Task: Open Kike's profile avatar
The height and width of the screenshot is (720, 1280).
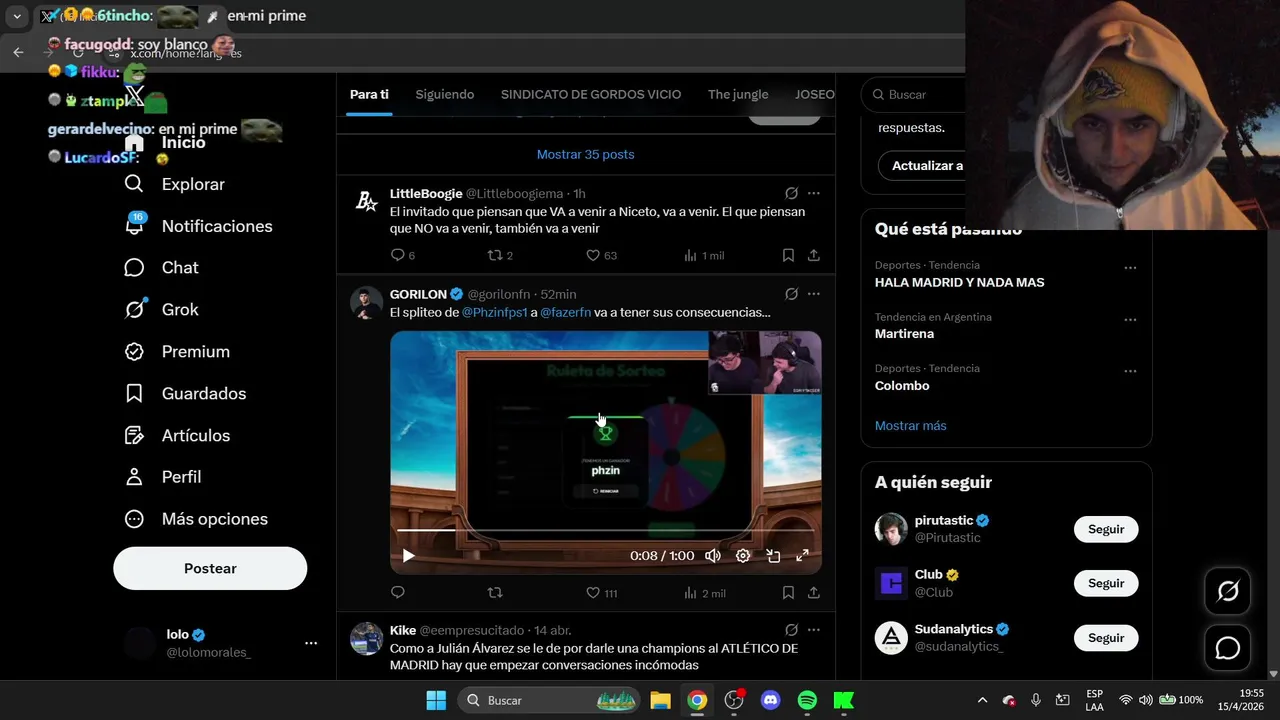Action: 366,638
